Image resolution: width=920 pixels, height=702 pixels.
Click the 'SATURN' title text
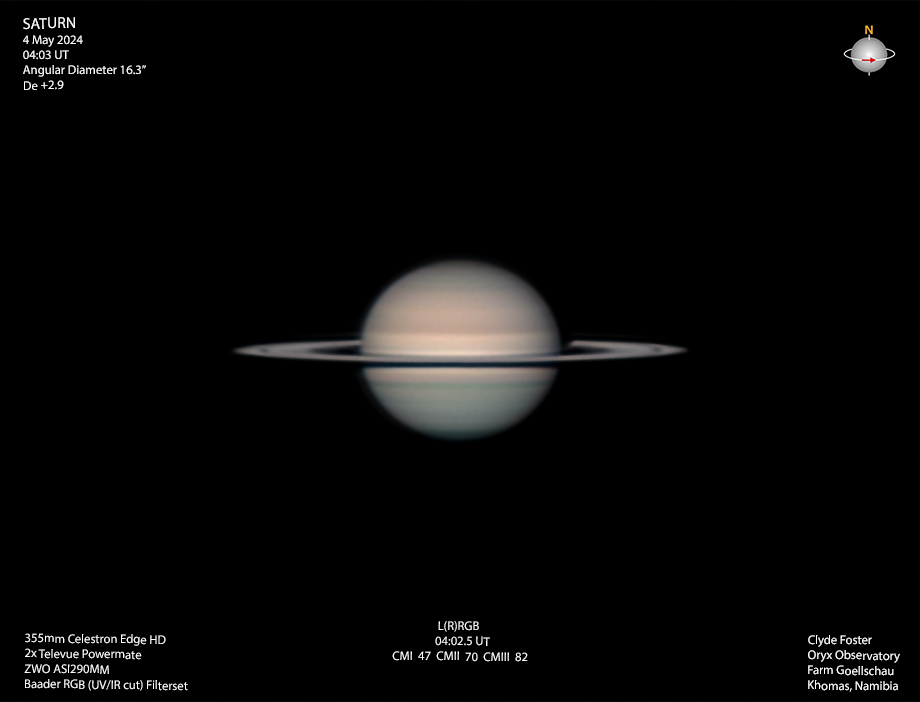(x=49, y=23)
